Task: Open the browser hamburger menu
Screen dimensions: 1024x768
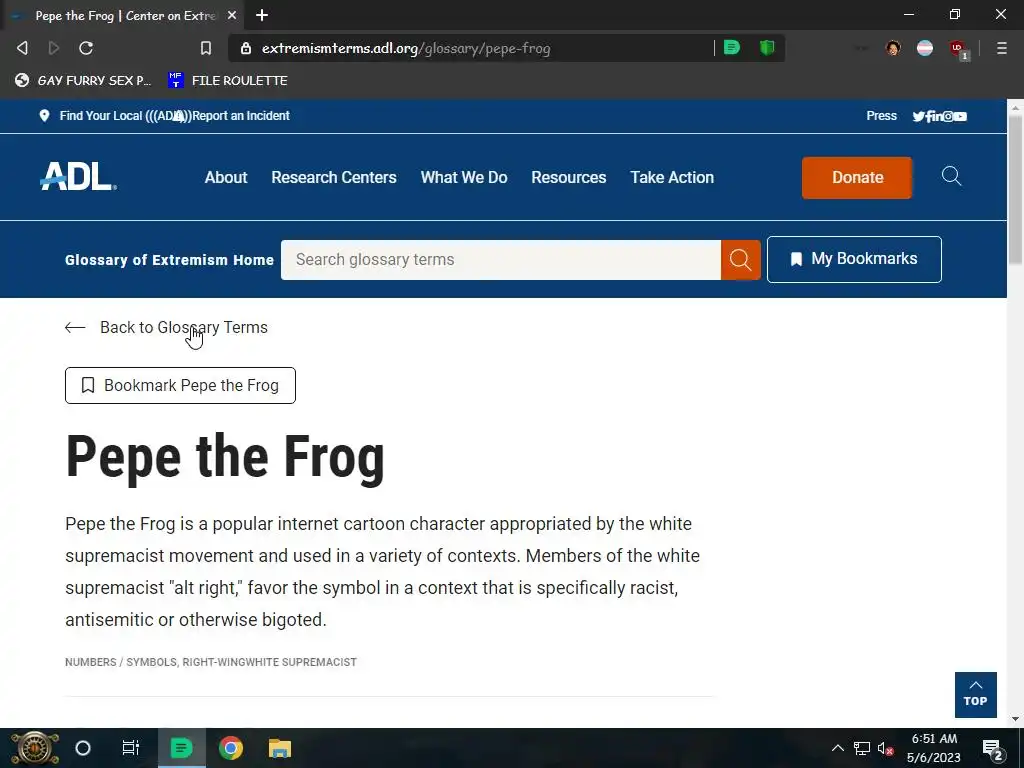Action: click(x=1001, y=48)
